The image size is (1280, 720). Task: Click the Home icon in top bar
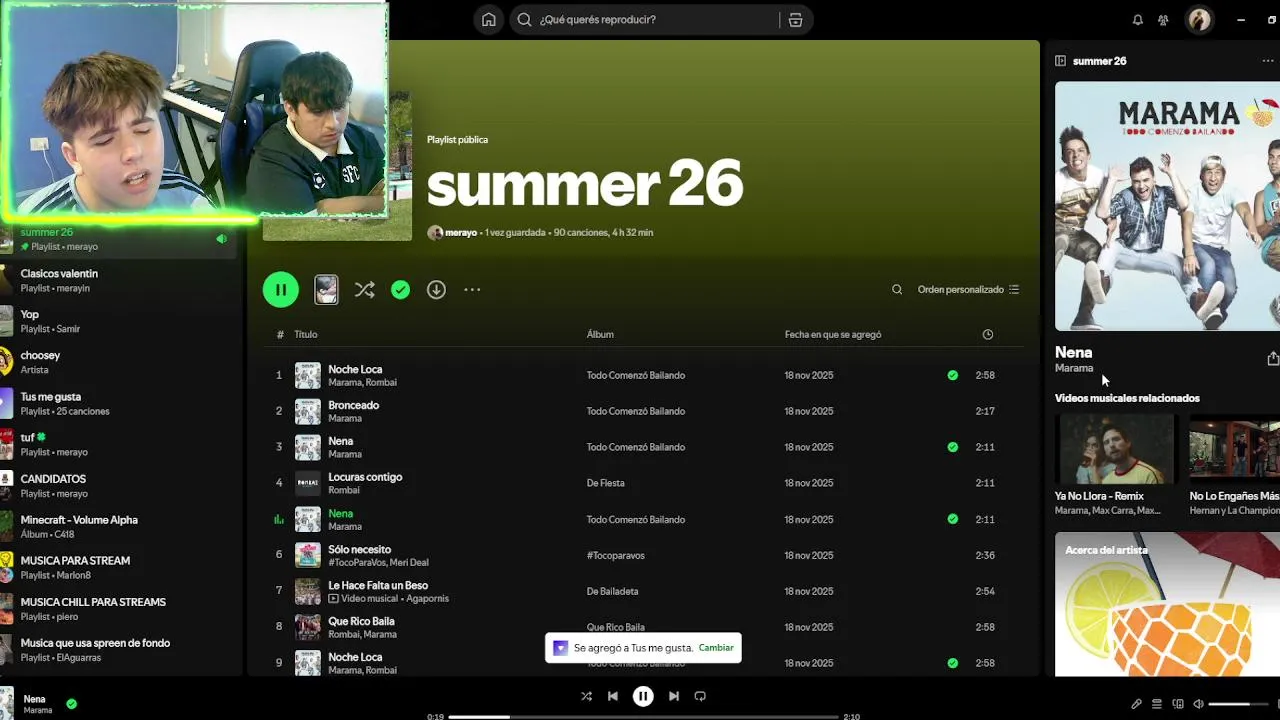488,20
